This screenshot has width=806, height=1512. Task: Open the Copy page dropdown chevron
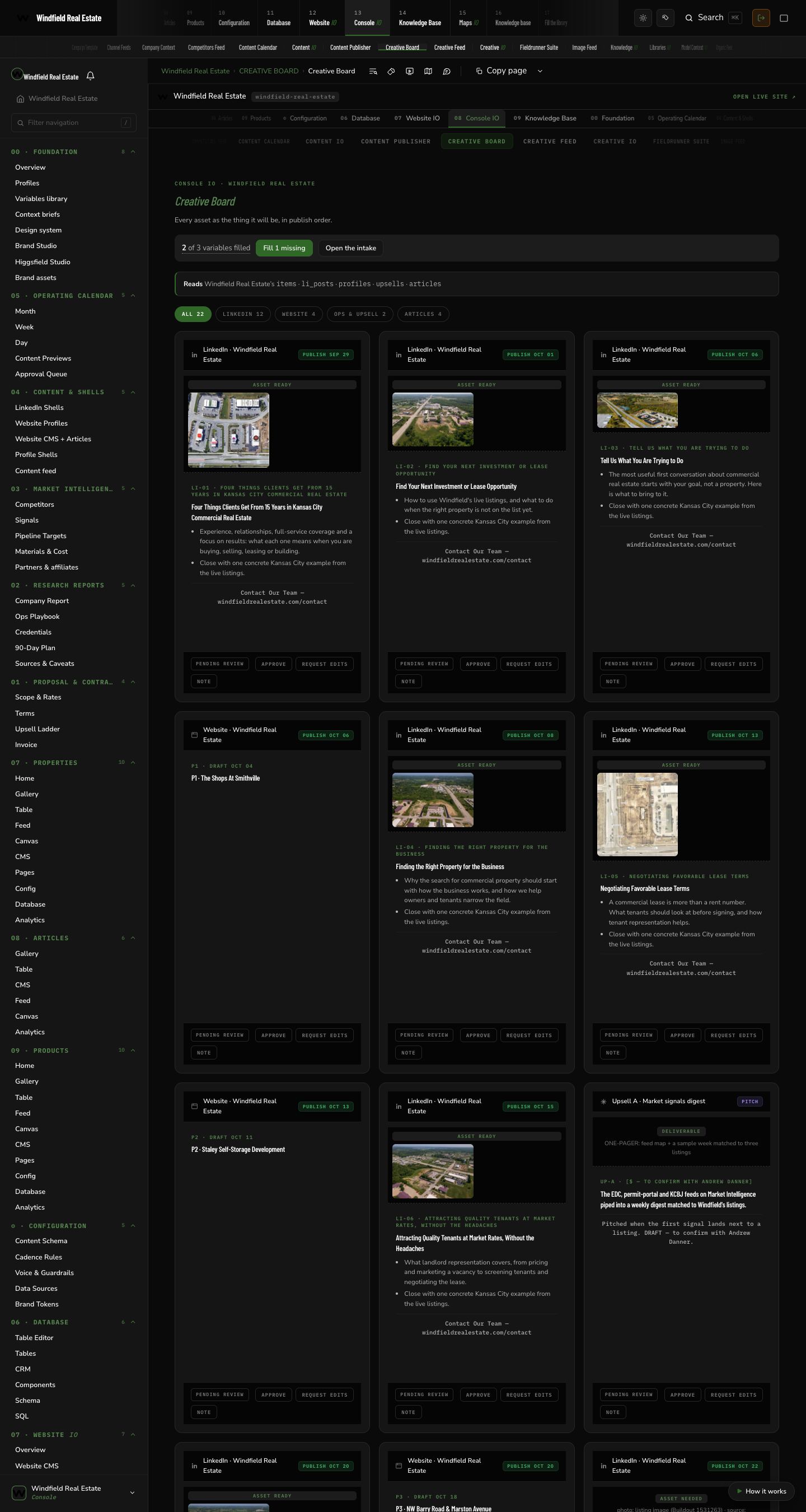[540, 71]
